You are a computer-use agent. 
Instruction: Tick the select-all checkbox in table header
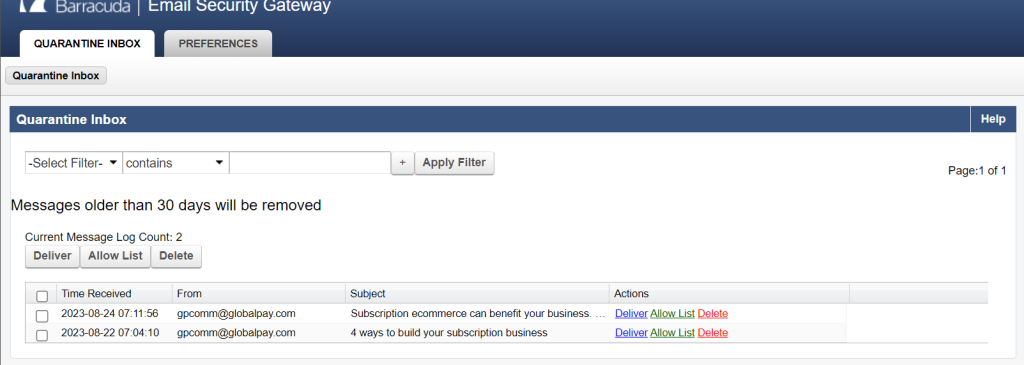[x=42, y=296]
